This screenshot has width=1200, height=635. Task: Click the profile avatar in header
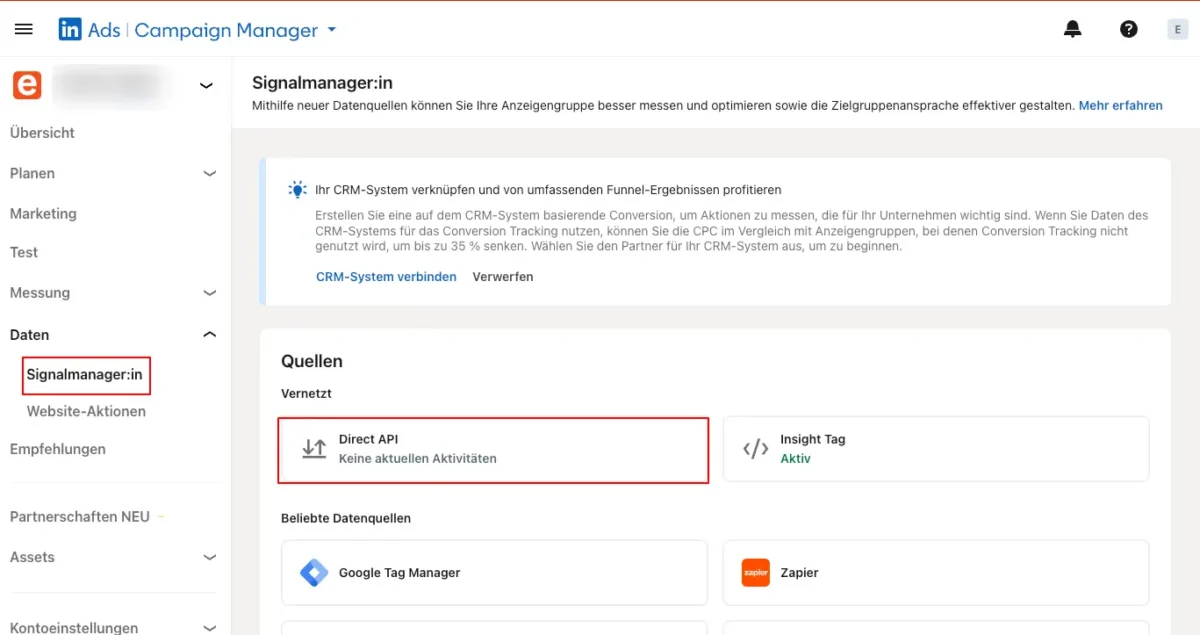click(1177, 30)
